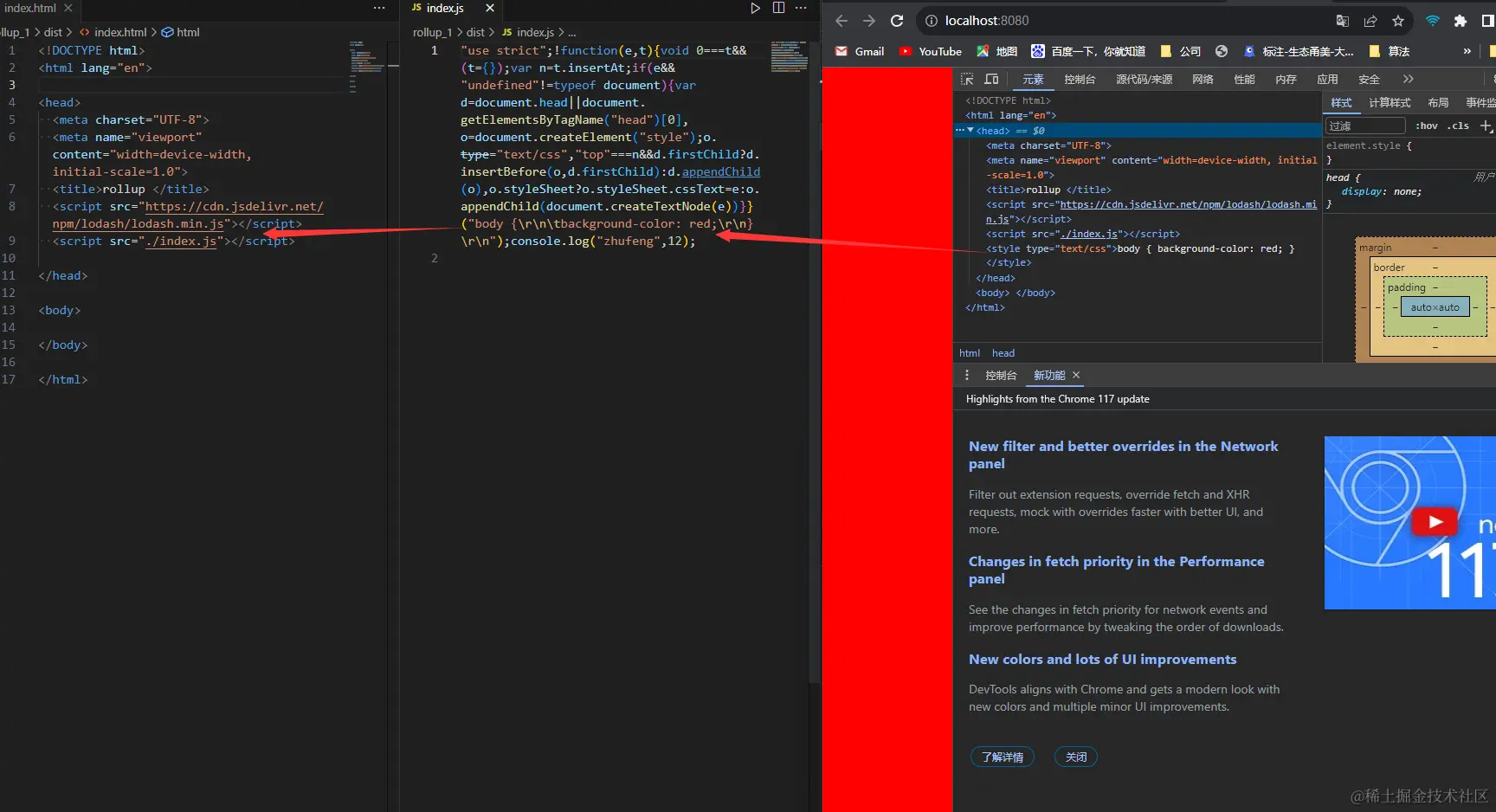View site information icon in address bar
The height and width of the screenshot is (812, 1496).
pos(932,21)
